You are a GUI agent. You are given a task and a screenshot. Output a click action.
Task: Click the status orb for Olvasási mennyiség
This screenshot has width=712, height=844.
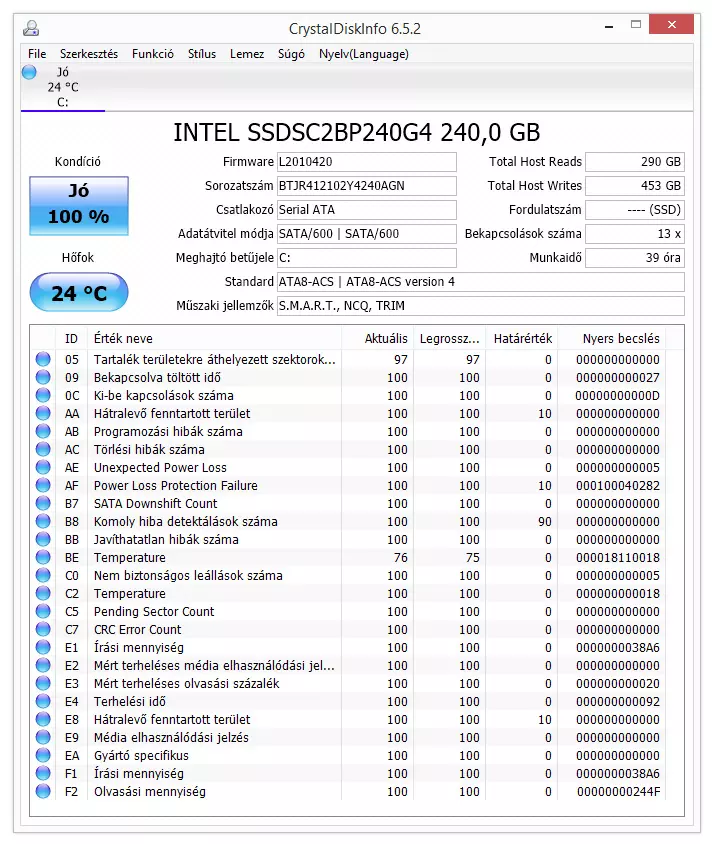(x=43, y=791)
